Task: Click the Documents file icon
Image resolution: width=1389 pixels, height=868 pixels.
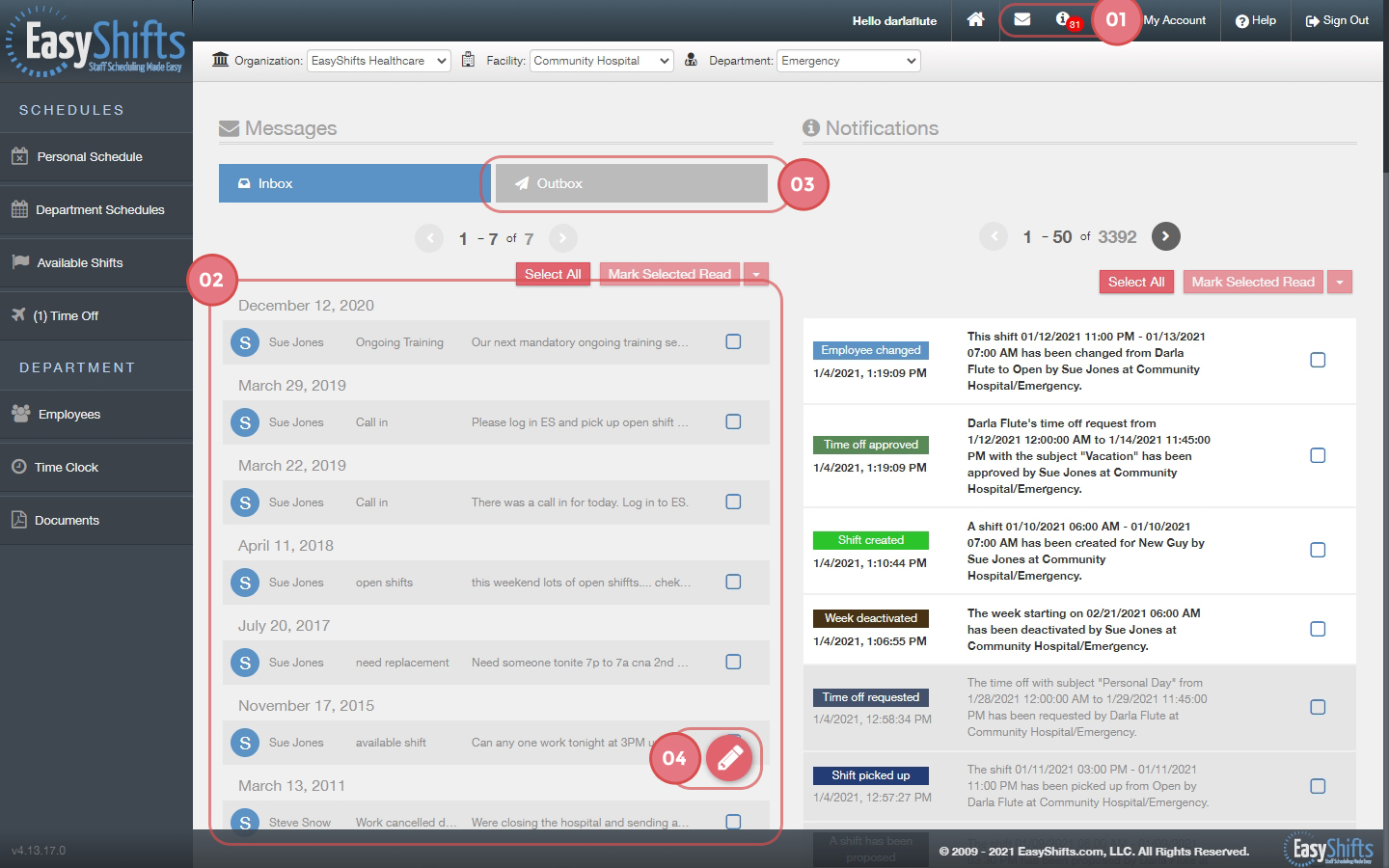Action: tap(19, 520)
